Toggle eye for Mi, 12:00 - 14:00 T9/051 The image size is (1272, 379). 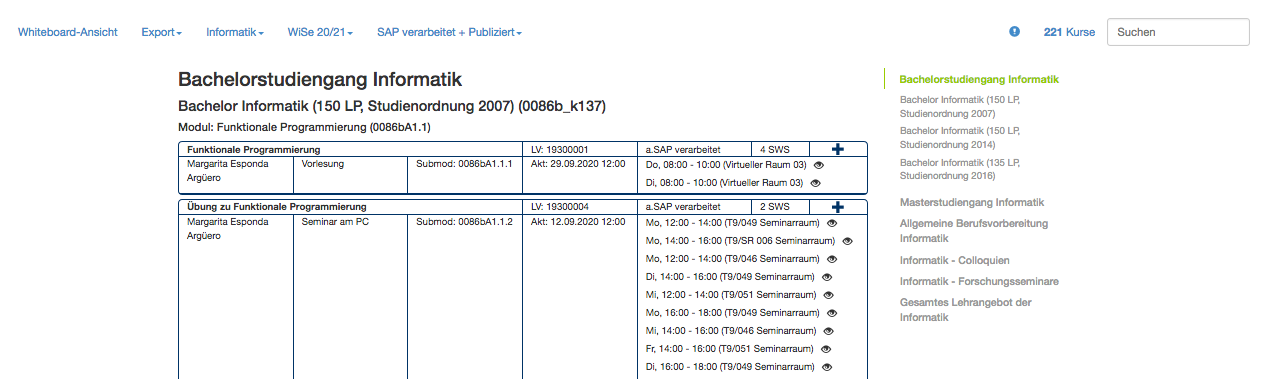point(829,295)
